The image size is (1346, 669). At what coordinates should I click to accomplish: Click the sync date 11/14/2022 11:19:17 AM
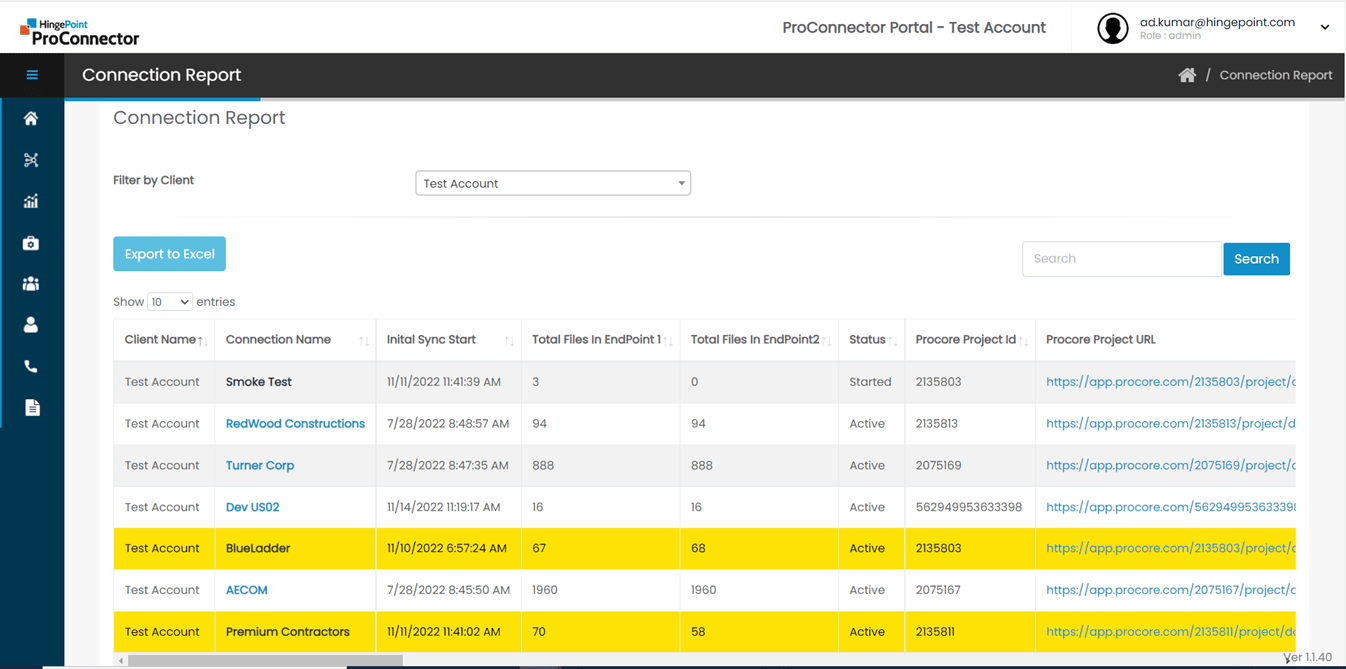tap(444, 507)
